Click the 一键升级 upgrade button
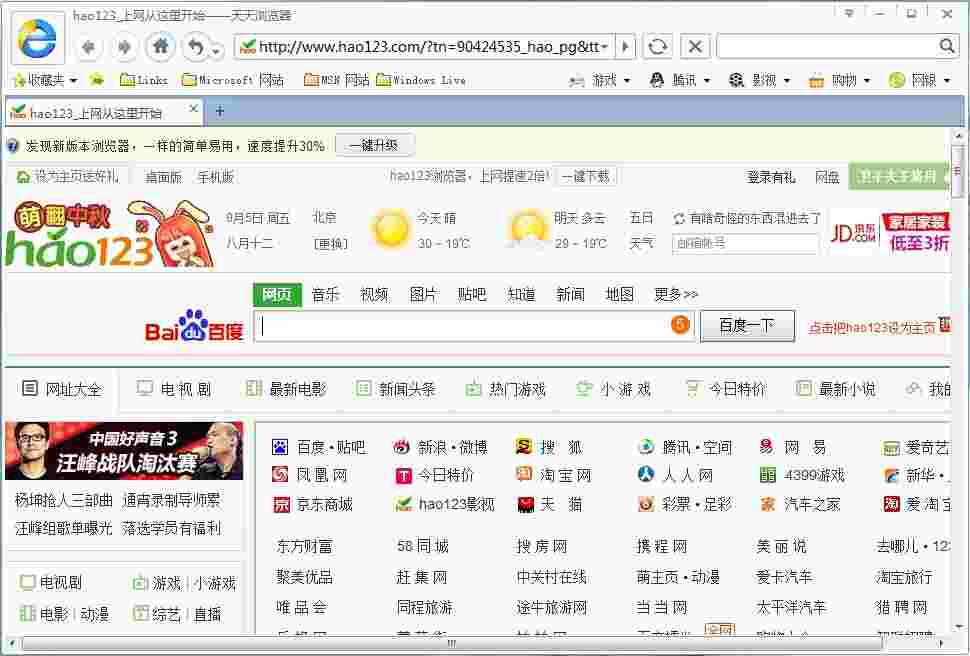The width and height of the screenshot is (970, 656). pyautogui.click(x=375, y=144)
